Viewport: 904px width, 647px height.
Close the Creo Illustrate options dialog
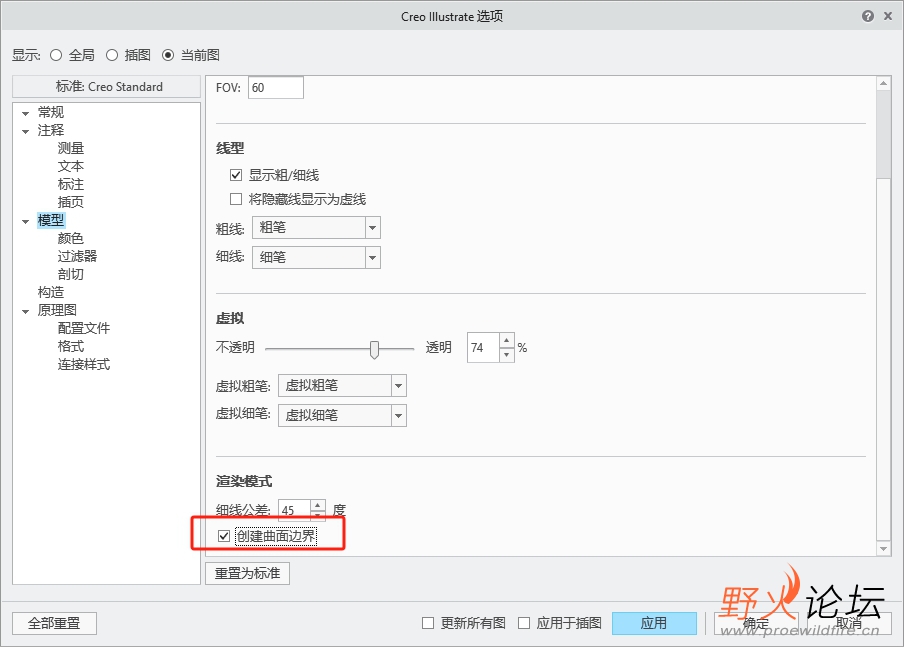888,16
